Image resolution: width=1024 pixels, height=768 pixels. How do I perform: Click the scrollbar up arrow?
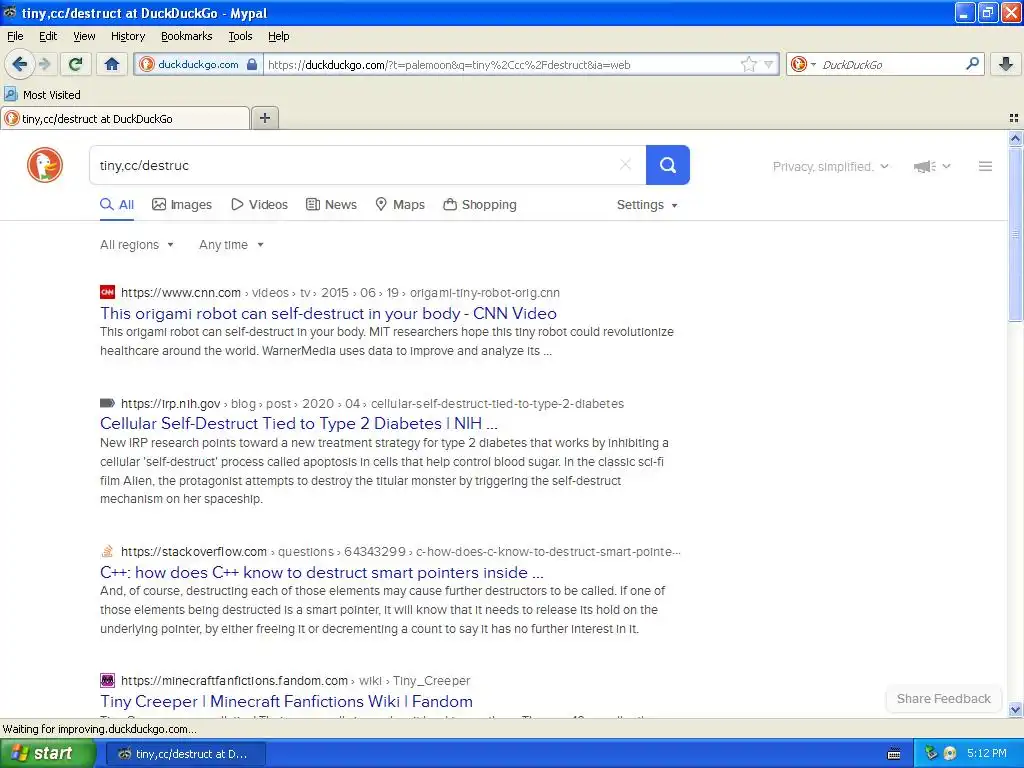tap(1015, 138)
